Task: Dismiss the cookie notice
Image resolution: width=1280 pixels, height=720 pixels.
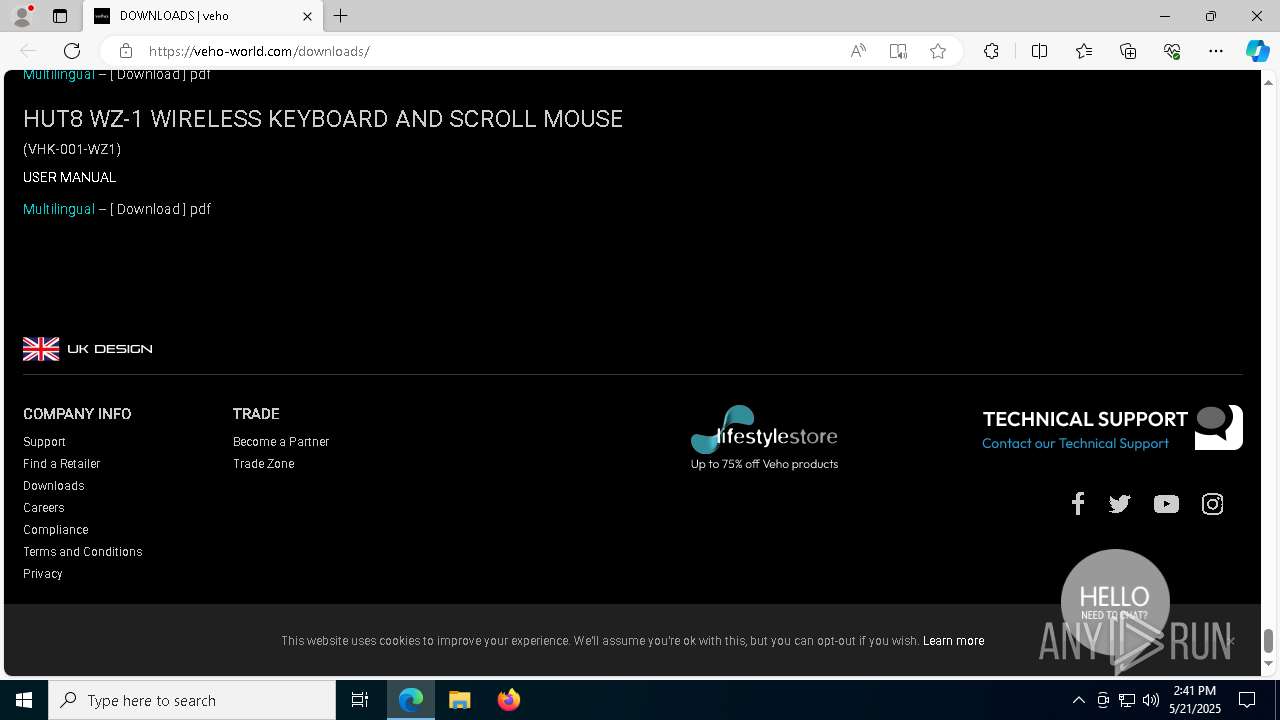Action: [1230, 641]
